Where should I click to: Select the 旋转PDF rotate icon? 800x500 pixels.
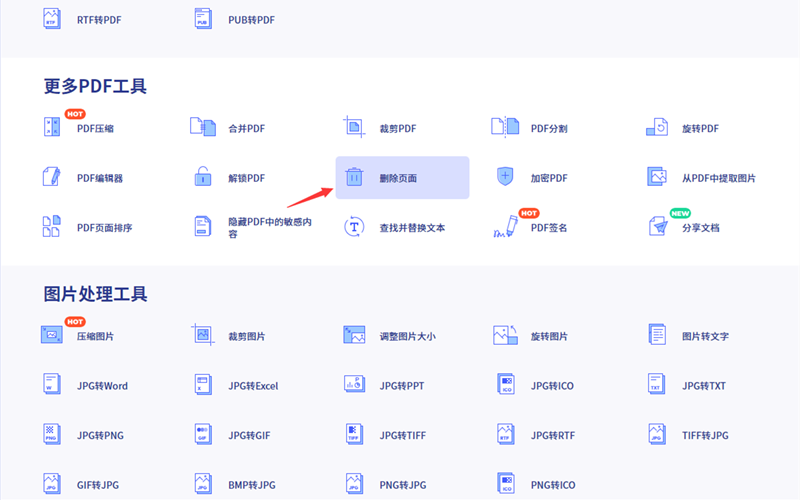click(x=657, y=127)
